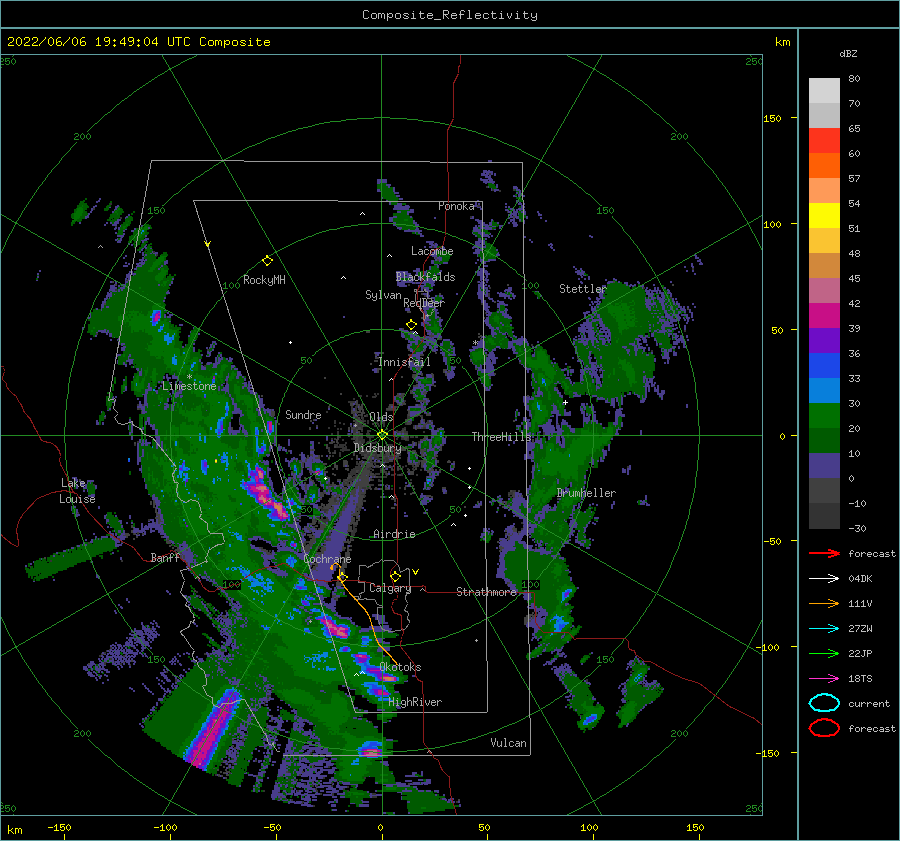Image resolution: width=900 pixels, height=841 pixels.
Task: Select the magenta 39–42 dBZ swatch
Action: (x=824, y=316)
